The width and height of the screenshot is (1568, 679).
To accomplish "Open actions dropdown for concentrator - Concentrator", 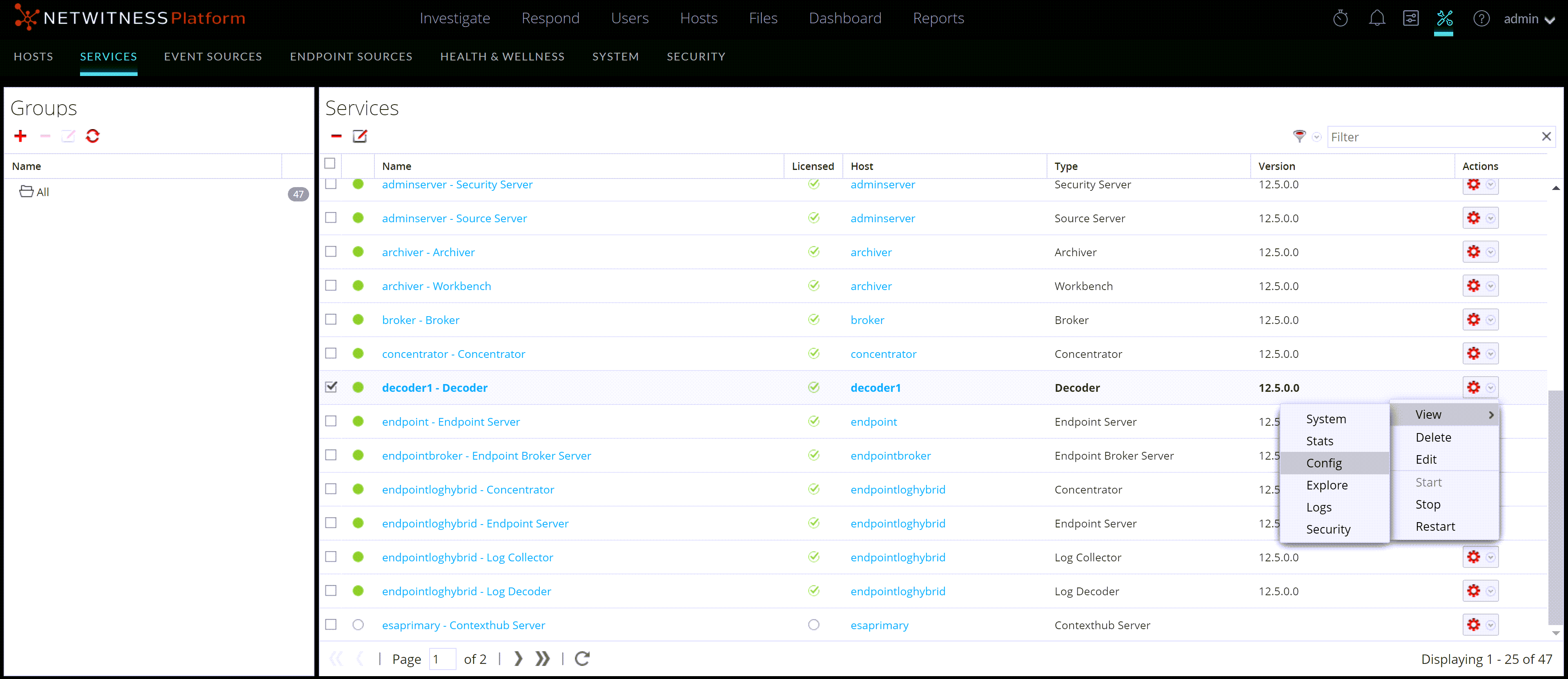I will [x=1490, y=354].
